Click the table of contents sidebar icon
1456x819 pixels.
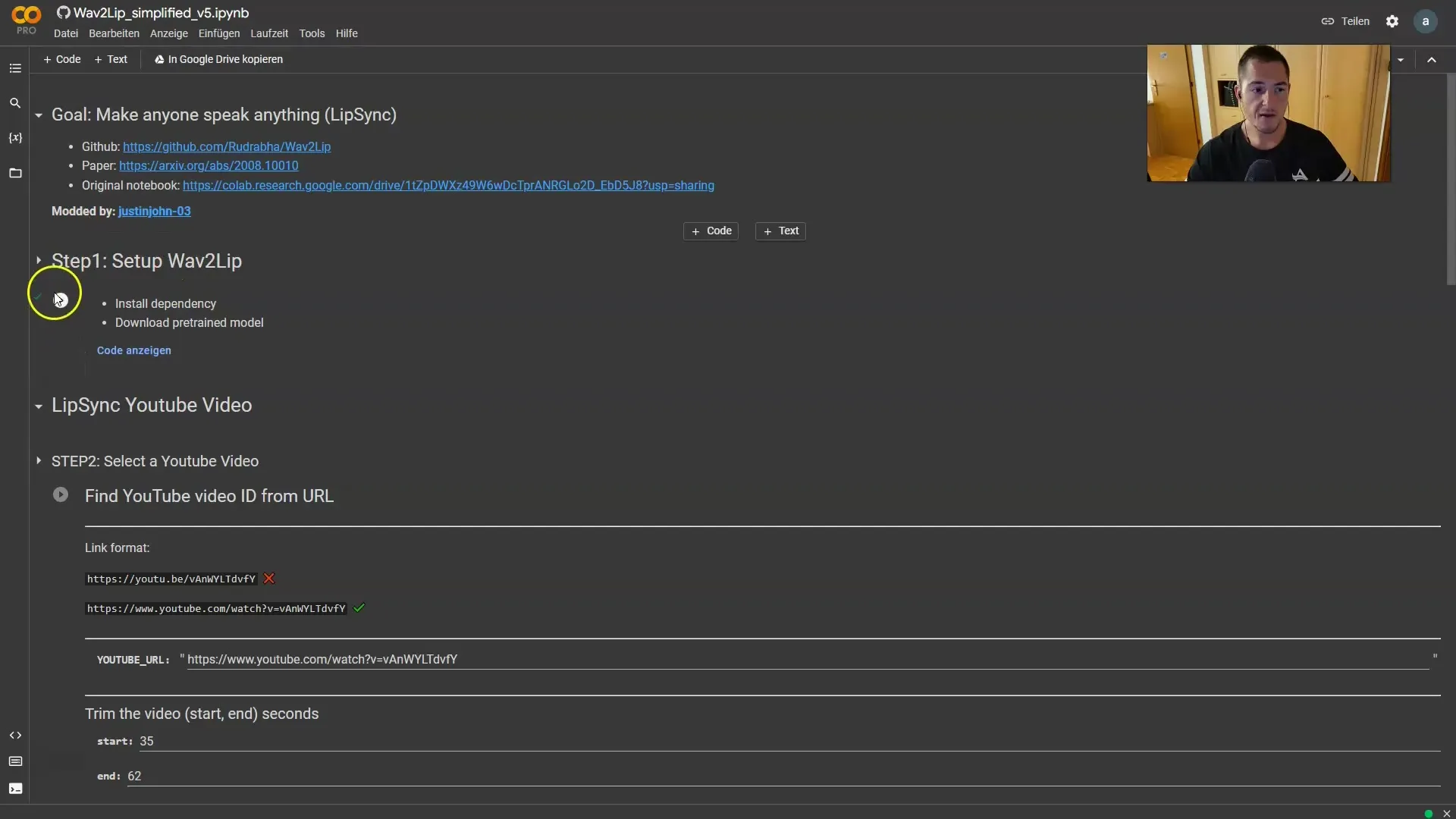pos(14,67)
